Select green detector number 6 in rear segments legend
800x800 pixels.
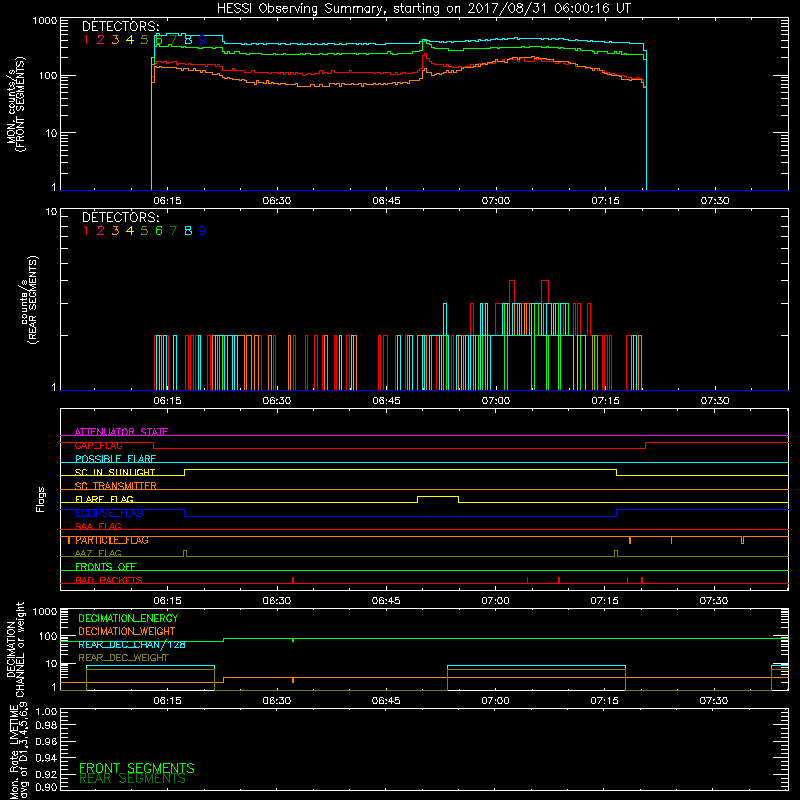tap(159, 231)
